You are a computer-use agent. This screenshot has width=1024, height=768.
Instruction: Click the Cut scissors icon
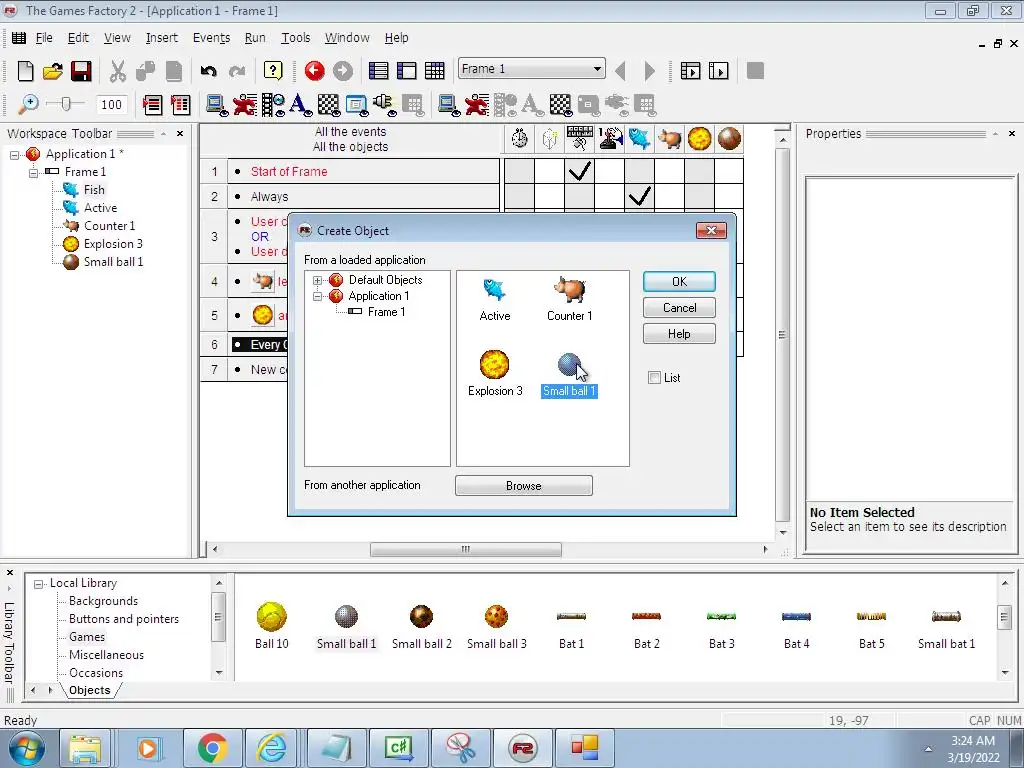pyautogui.click(x=118, y=71)
